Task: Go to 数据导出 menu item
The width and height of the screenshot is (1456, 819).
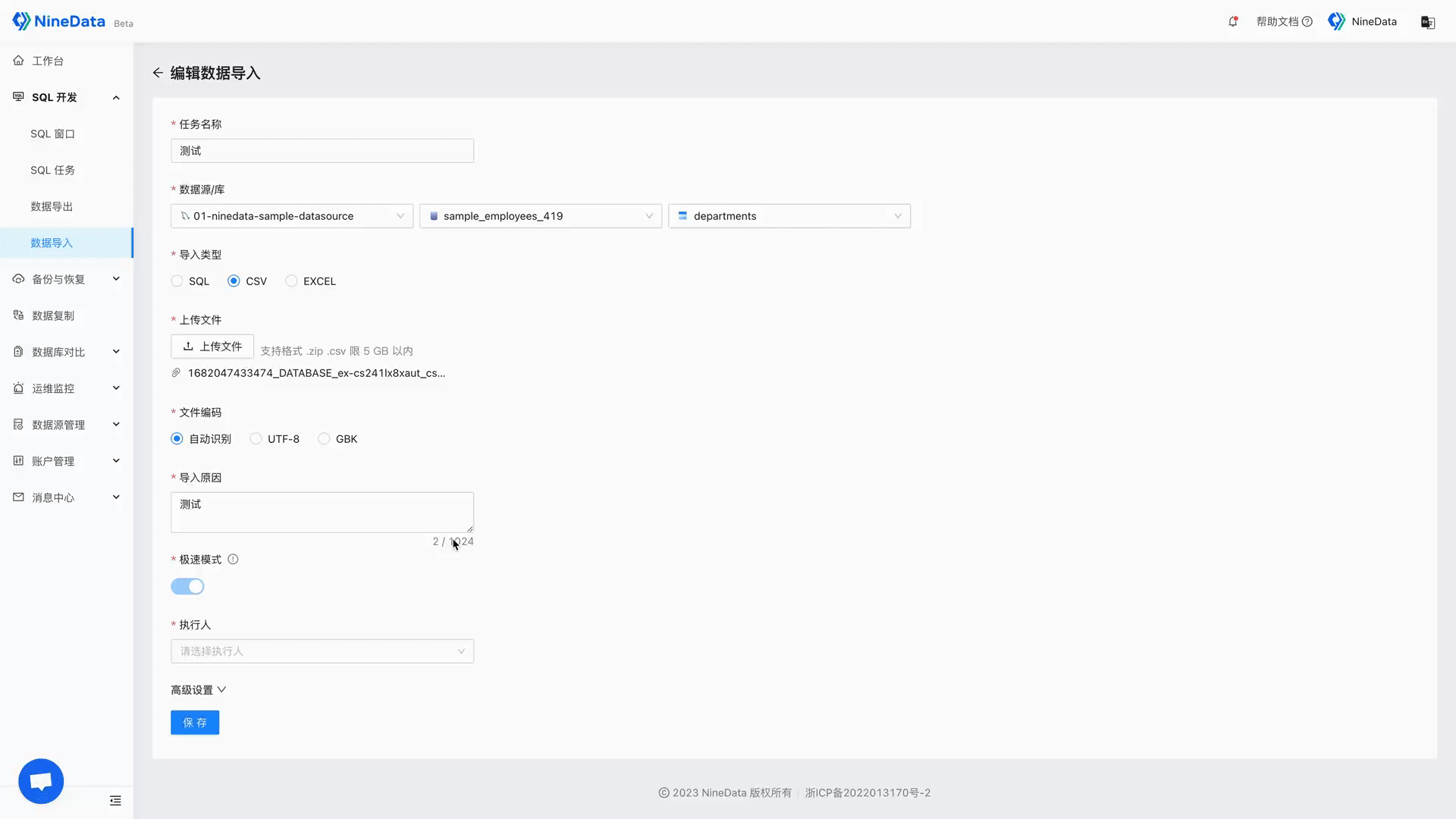Action: point(52,207)
